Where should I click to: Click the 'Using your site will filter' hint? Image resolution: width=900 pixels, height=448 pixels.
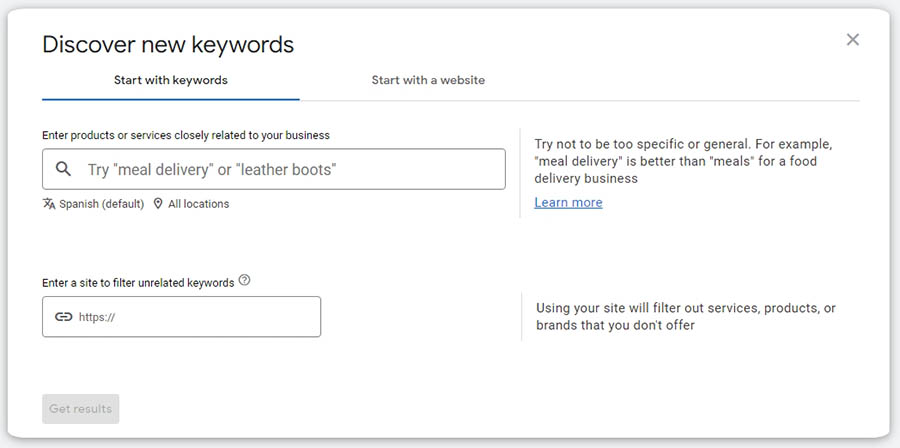(685, 316)
